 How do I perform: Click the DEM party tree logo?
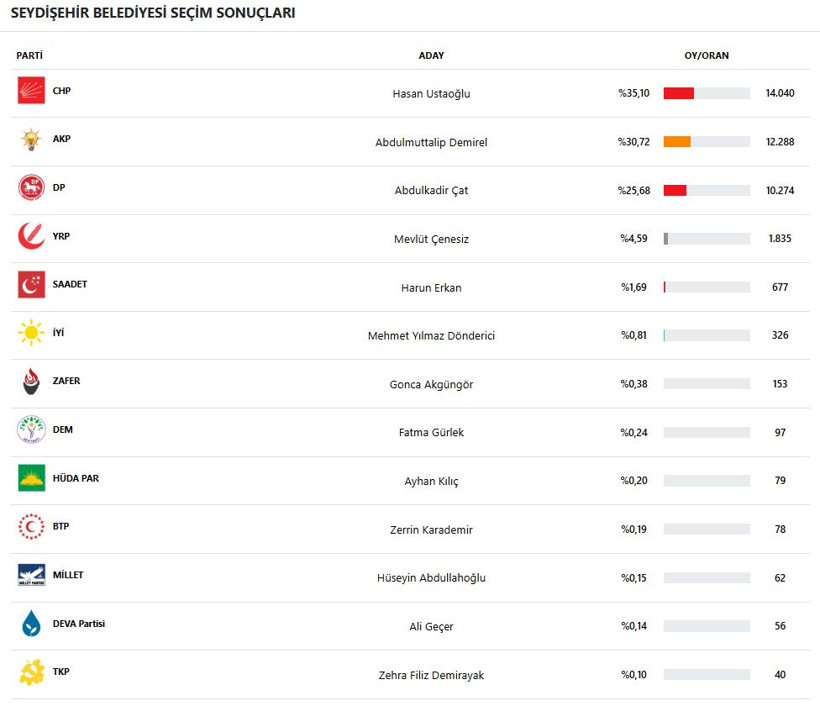[31, 430]
